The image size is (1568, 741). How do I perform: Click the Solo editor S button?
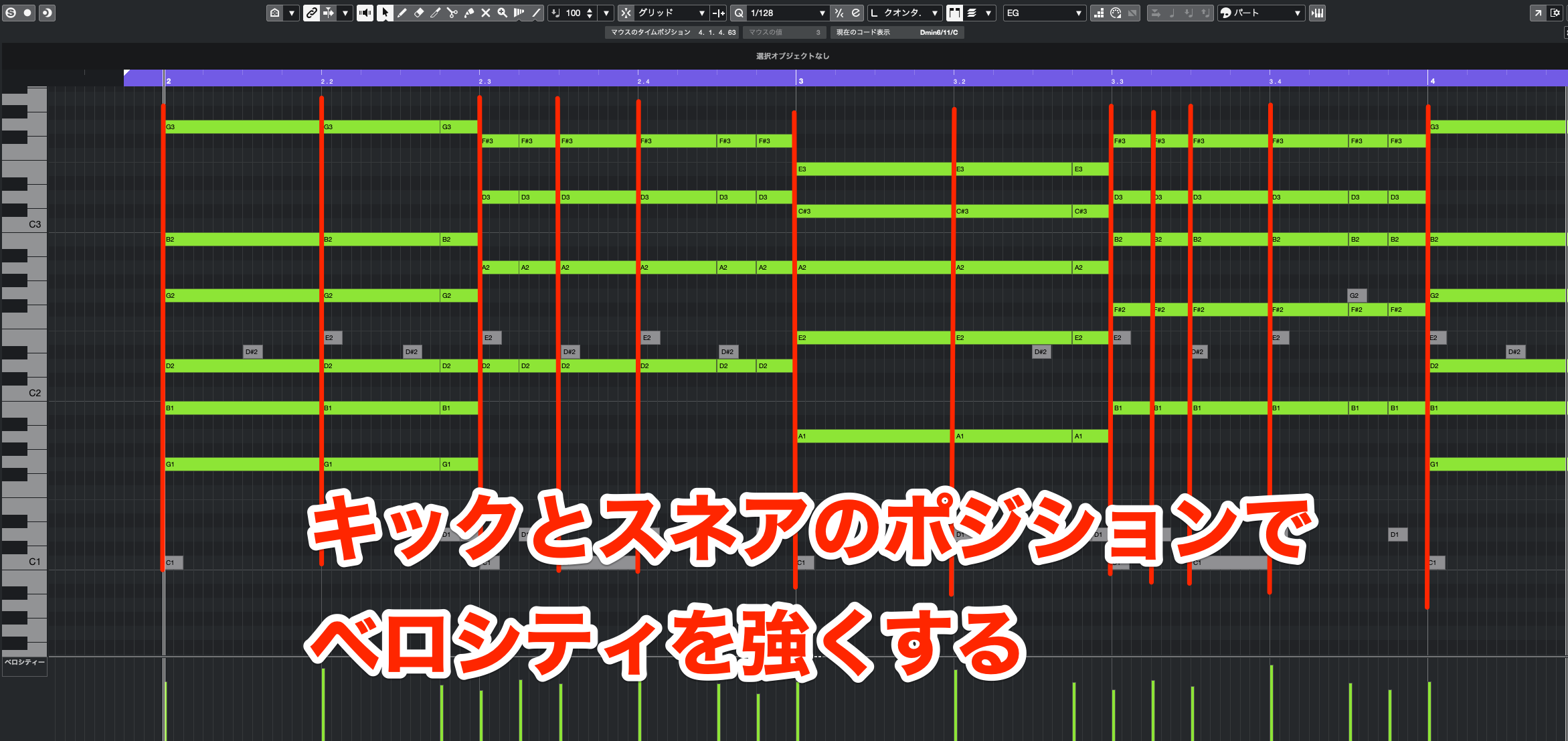11,13
